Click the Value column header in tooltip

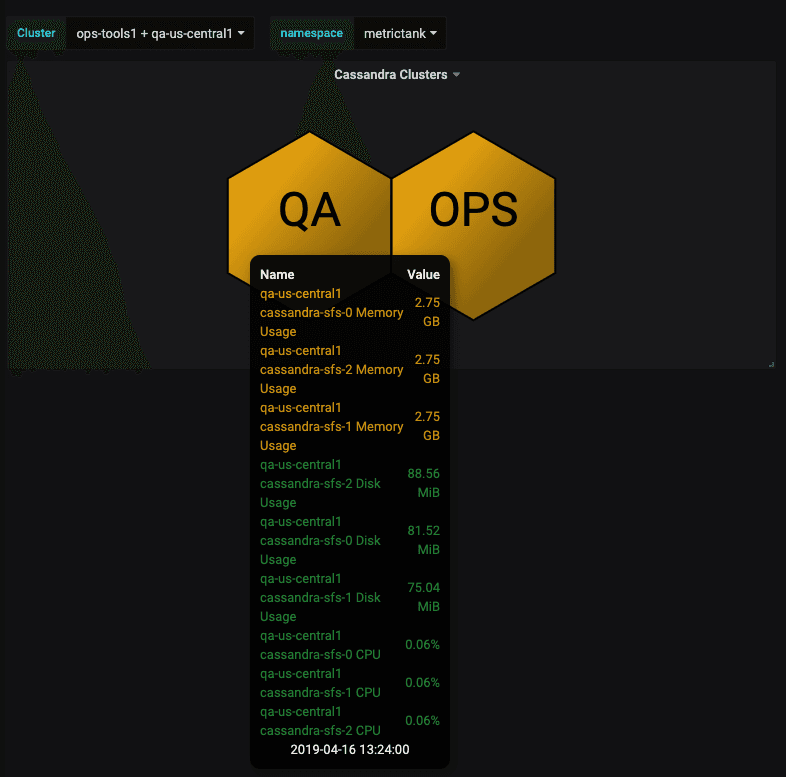(x=423, y=274)
